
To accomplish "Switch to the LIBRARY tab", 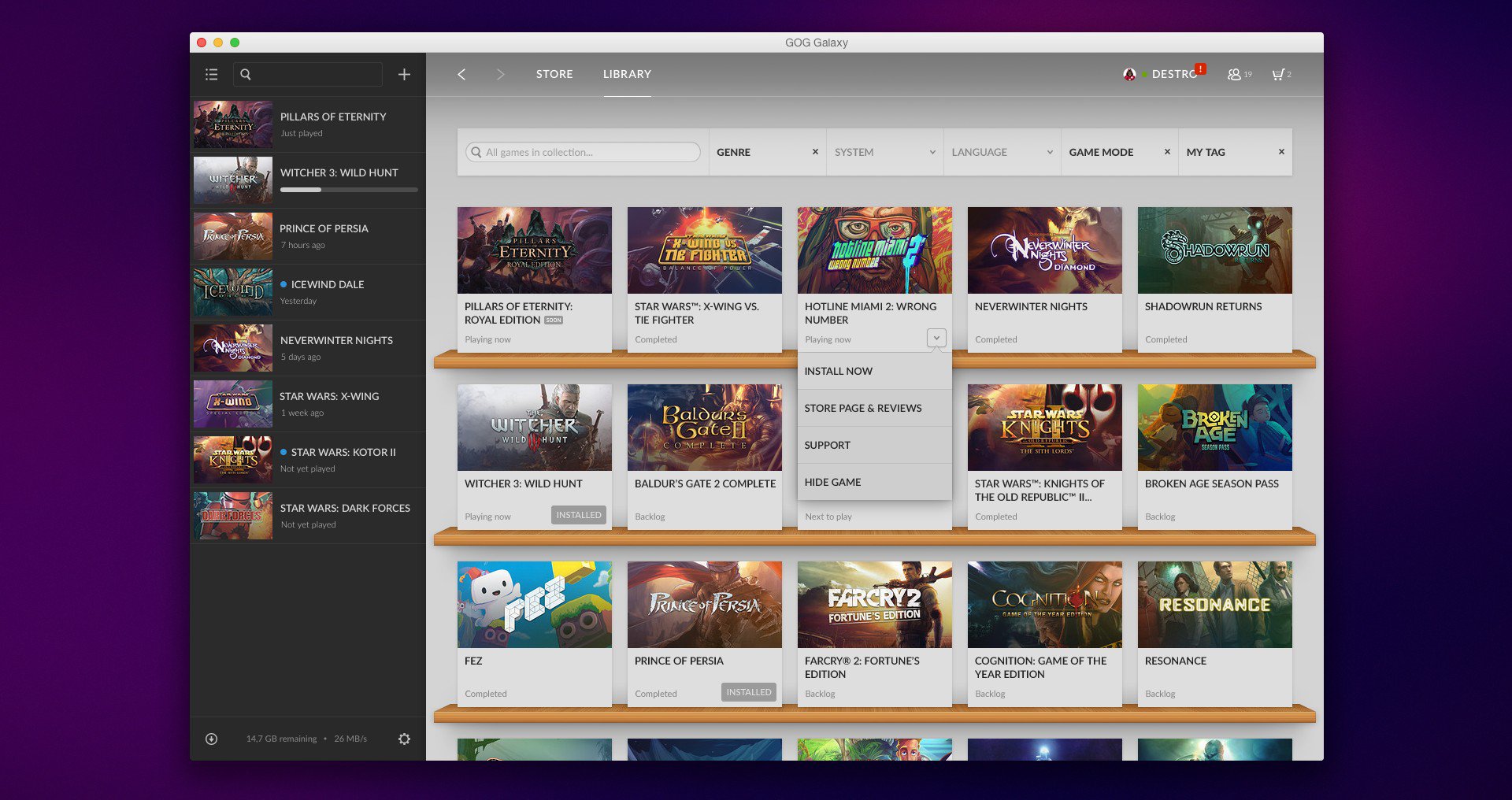I will click(627, 74).
